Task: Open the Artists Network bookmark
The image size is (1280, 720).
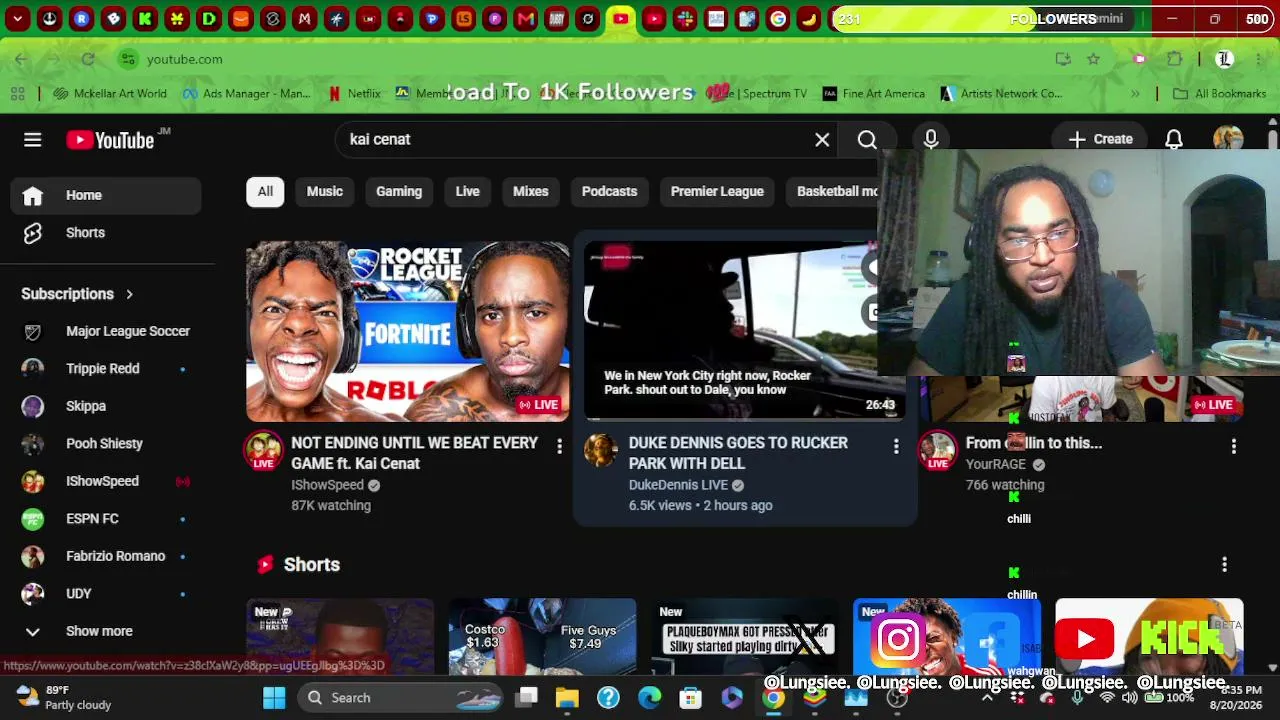Action: 1001,94
